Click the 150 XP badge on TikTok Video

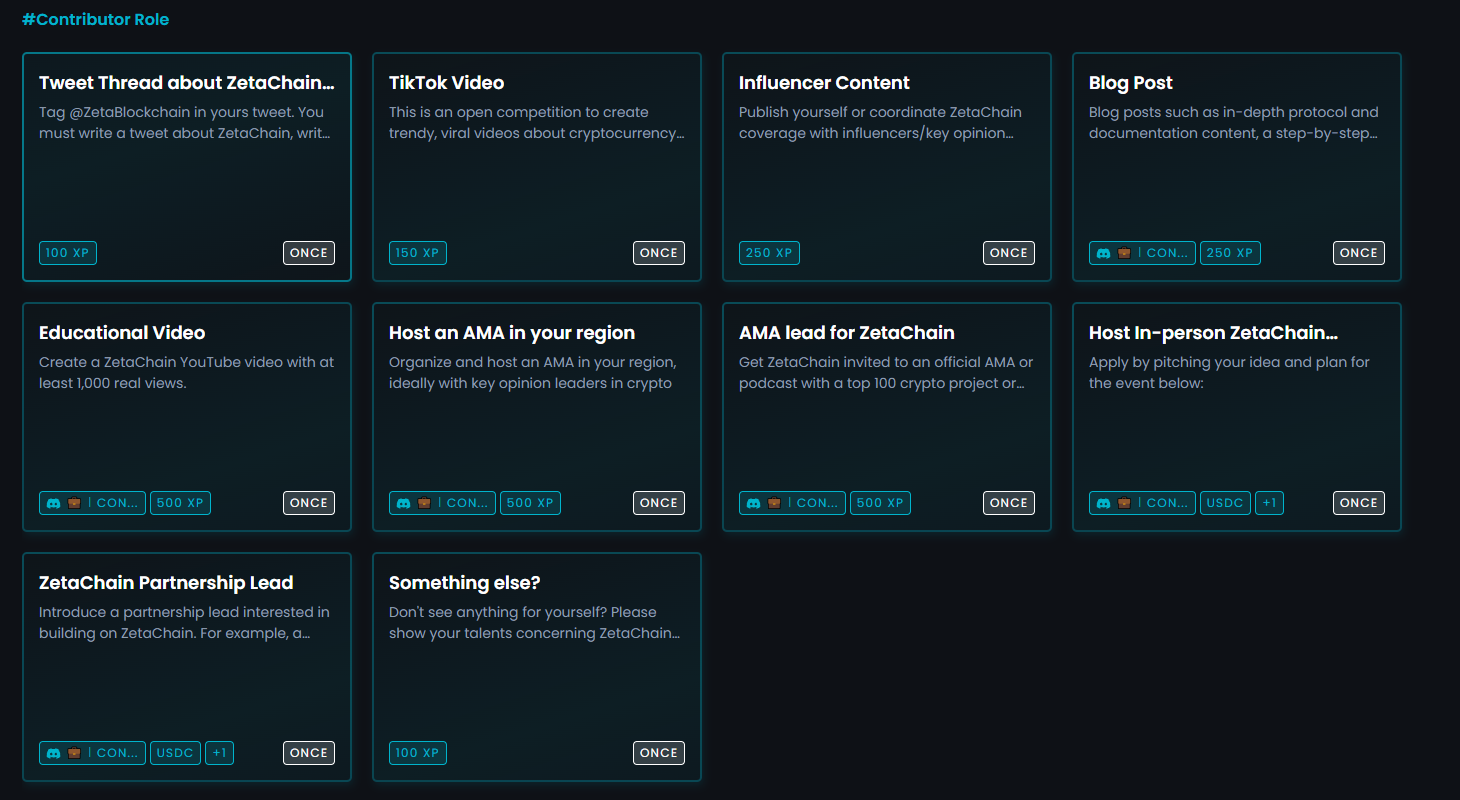(x=418, y=253)
